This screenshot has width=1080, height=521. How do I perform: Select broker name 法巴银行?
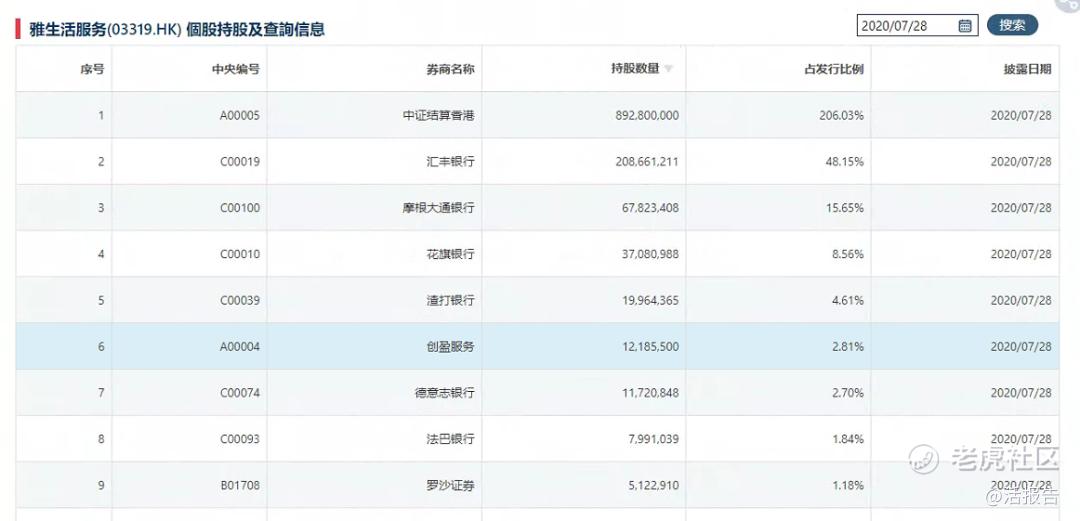(x=450, y=438)
